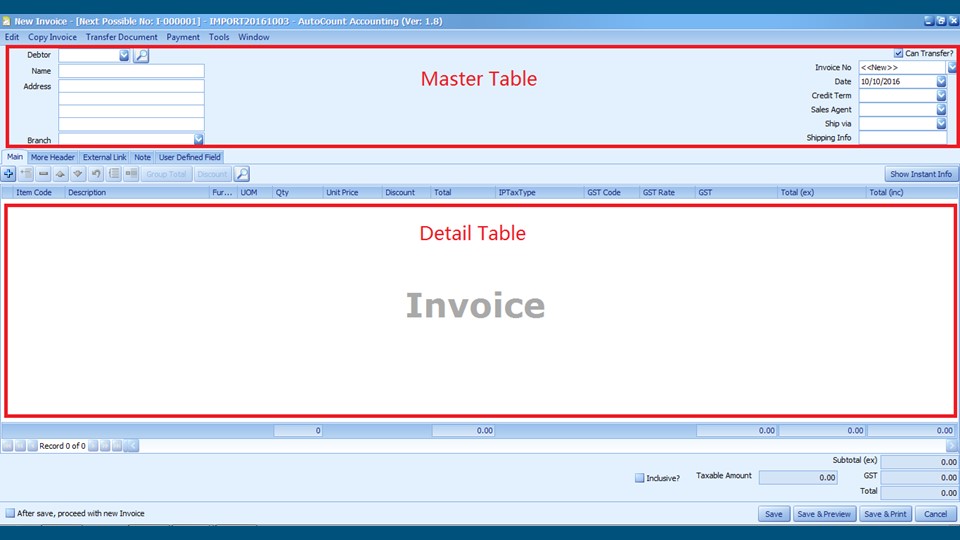This screenshot has width=960, height=540.
Task: Click the insert row icon beside plus
Action: coord(26,174)
